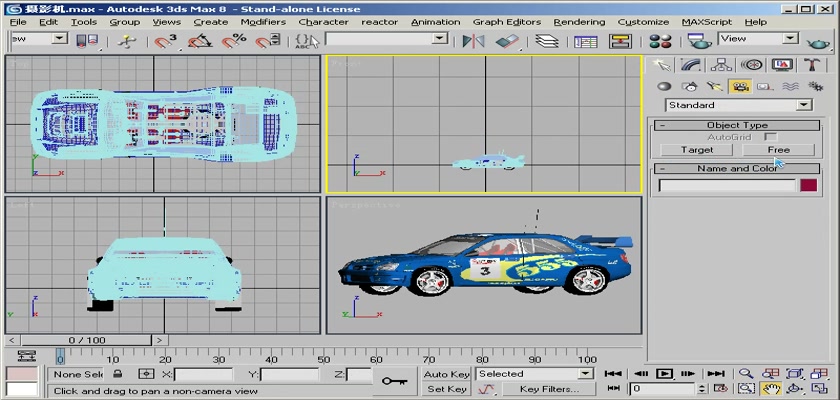Open the MAXScript menu
The image size is (840, 400).
(707, 22)
